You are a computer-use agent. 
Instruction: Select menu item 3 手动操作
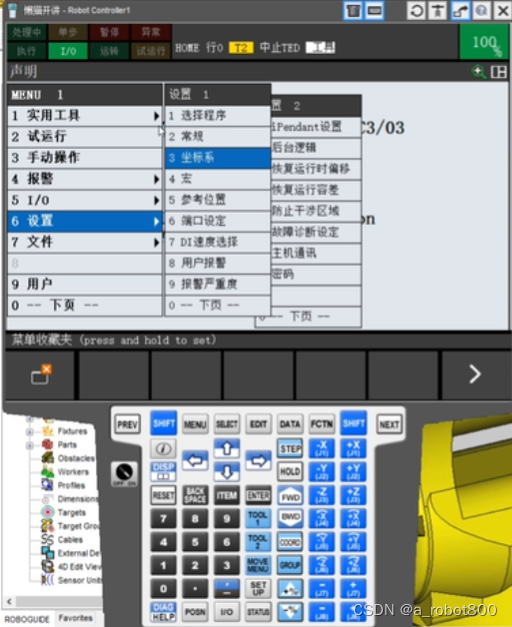point(85,158)
